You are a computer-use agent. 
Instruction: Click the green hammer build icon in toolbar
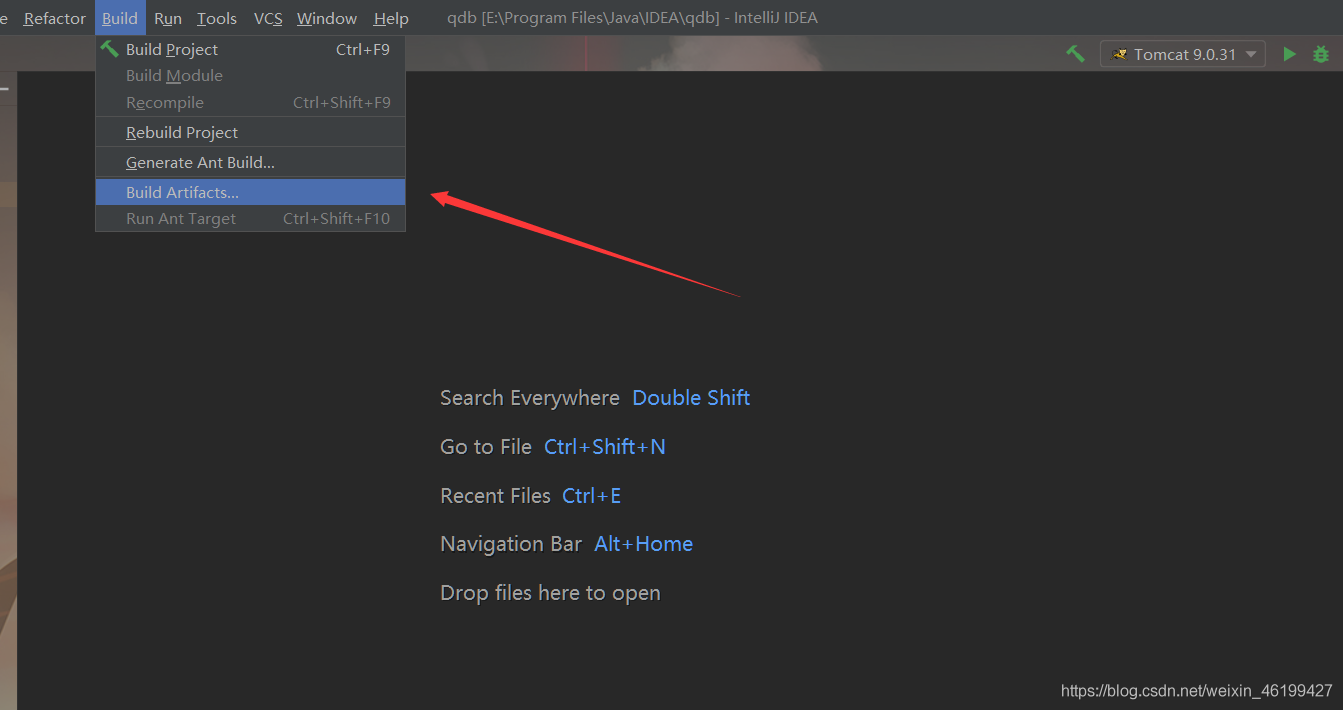[1075, 54]
